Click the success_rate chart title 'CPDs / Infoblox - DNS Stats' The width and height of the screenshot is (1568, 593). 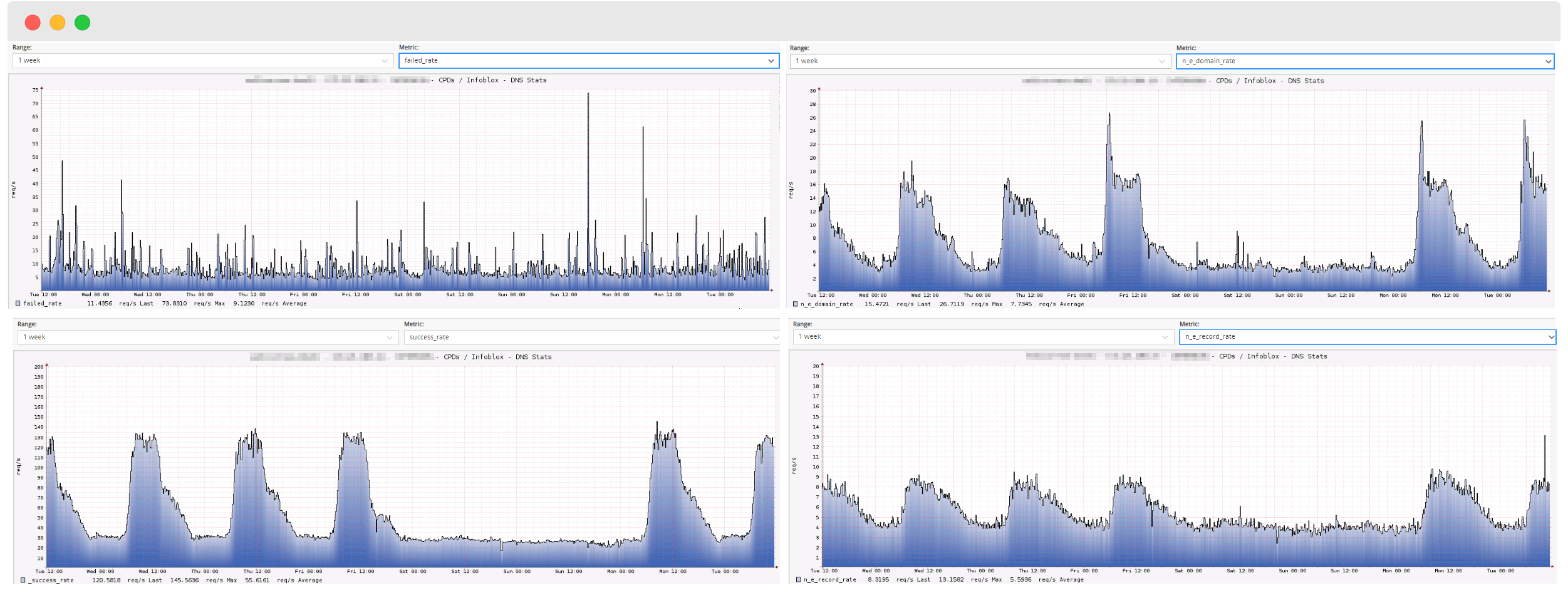click(497, 357)
